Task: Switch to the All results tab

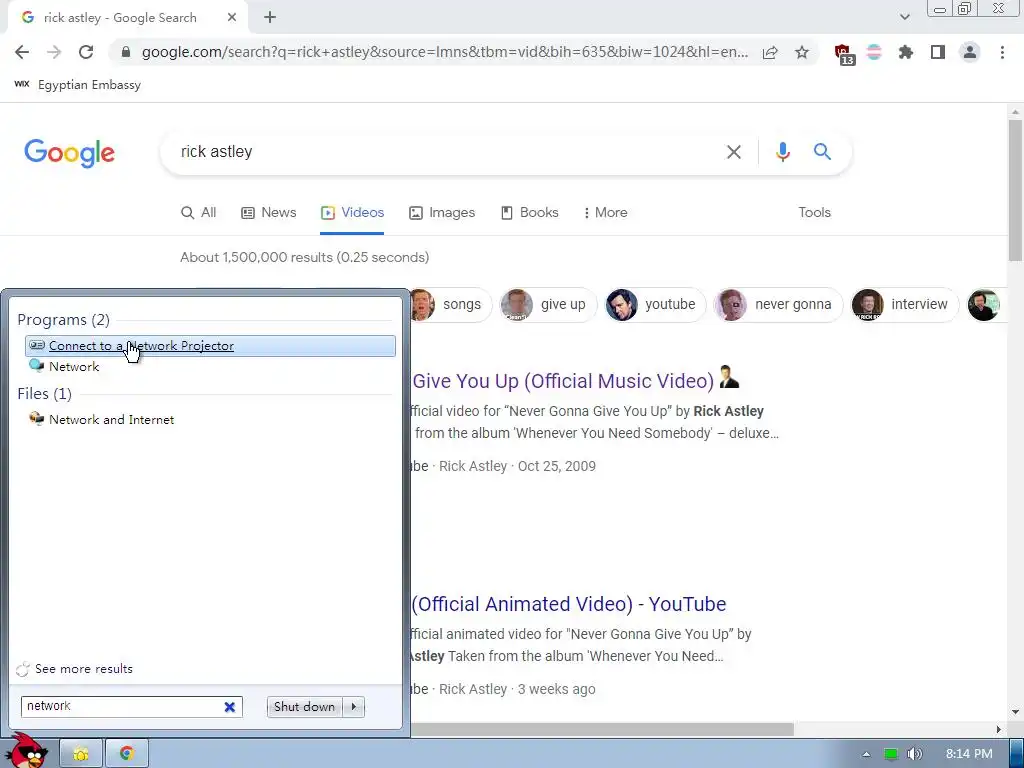Action: pyautogui.click(x=199, y=213)
